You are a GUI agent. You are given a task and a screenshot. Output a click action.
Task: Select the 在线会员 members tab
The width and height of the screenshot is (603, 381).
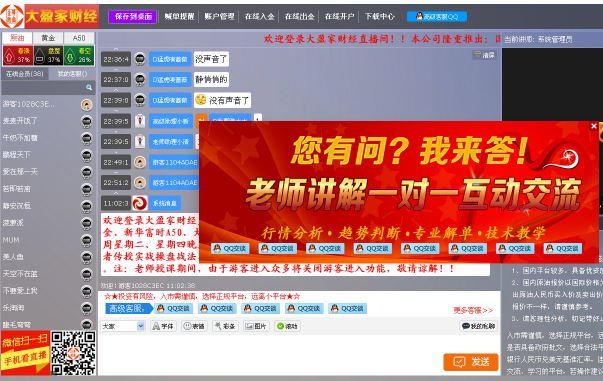[25, 74]
